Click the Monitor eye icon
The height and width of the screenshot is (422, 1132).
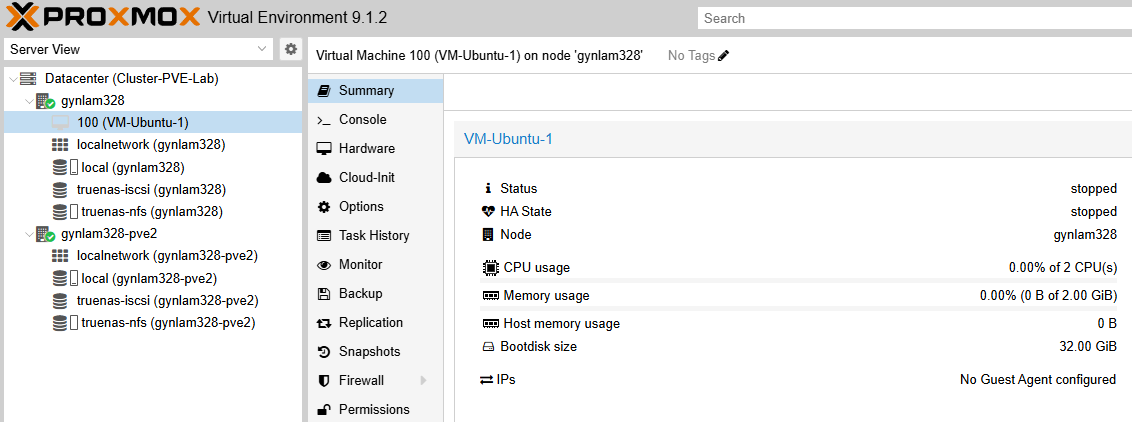pos(324,265)
